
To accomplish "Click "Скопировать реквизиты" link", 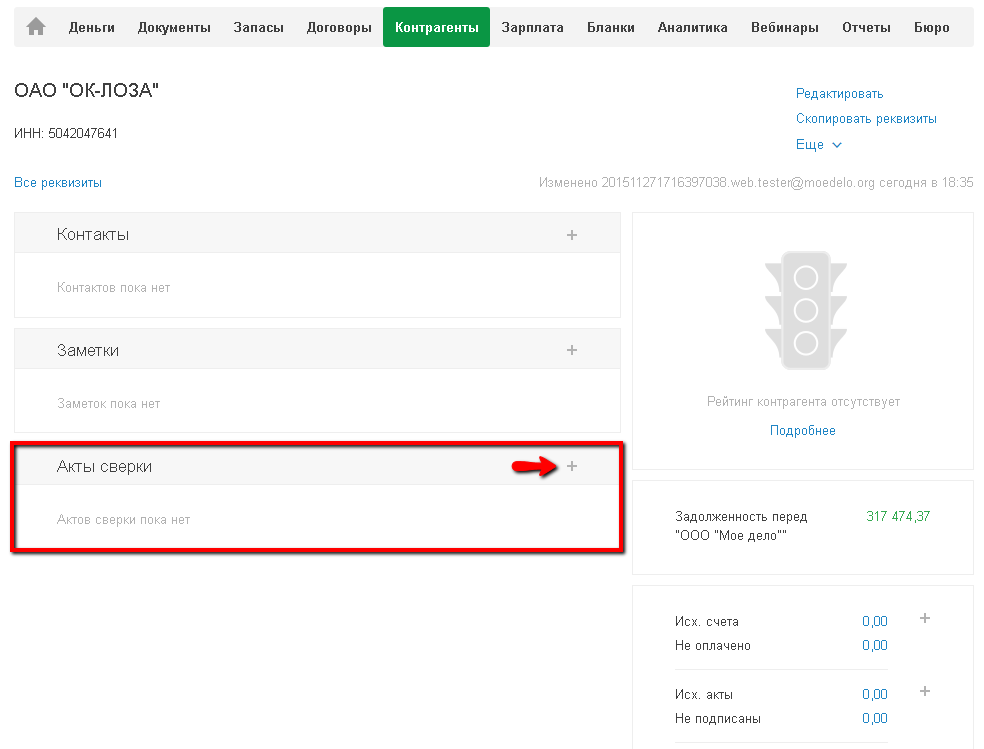I will point(866,119).
